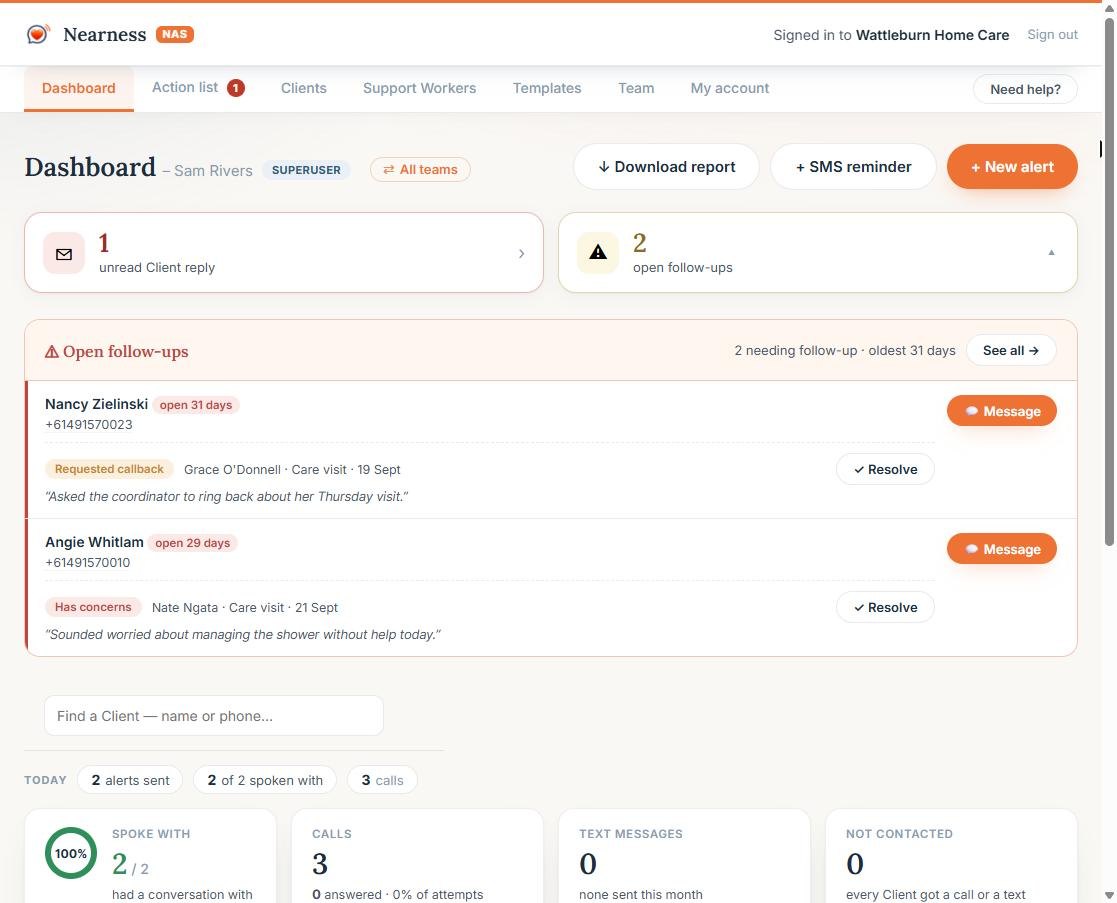Click the page vertical scrollbar
1117x903 pixels.
(x=1109, y=281)
